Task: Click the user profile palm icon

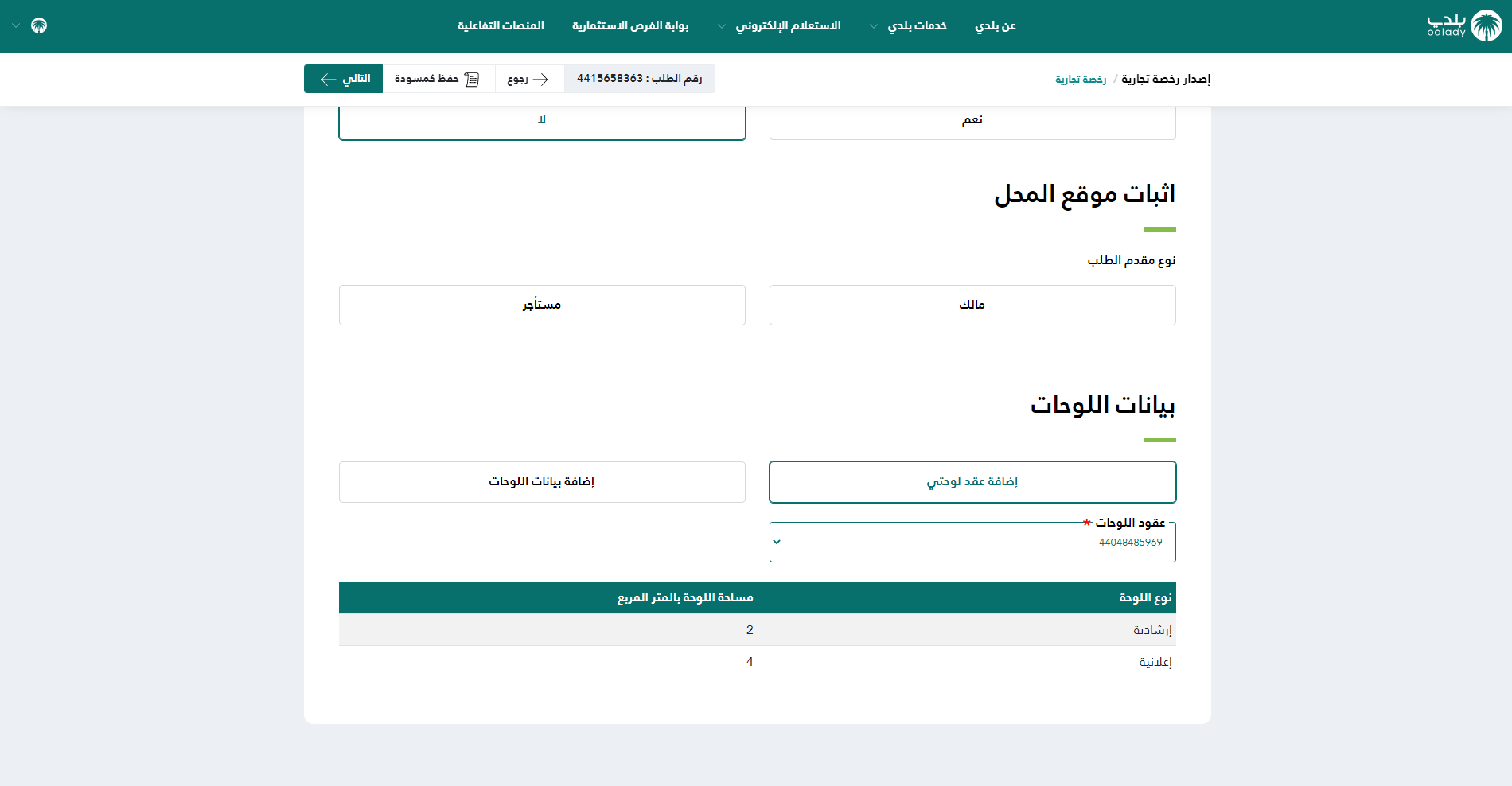Action: [x=39, y=25]
